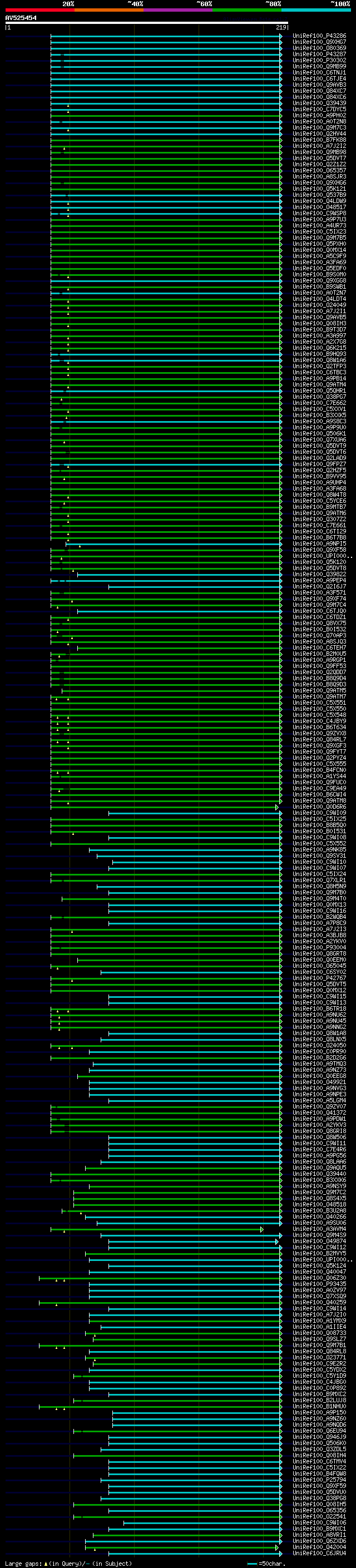
Task: Open hit UniRef100_P30302
Action: pos(319,60)
